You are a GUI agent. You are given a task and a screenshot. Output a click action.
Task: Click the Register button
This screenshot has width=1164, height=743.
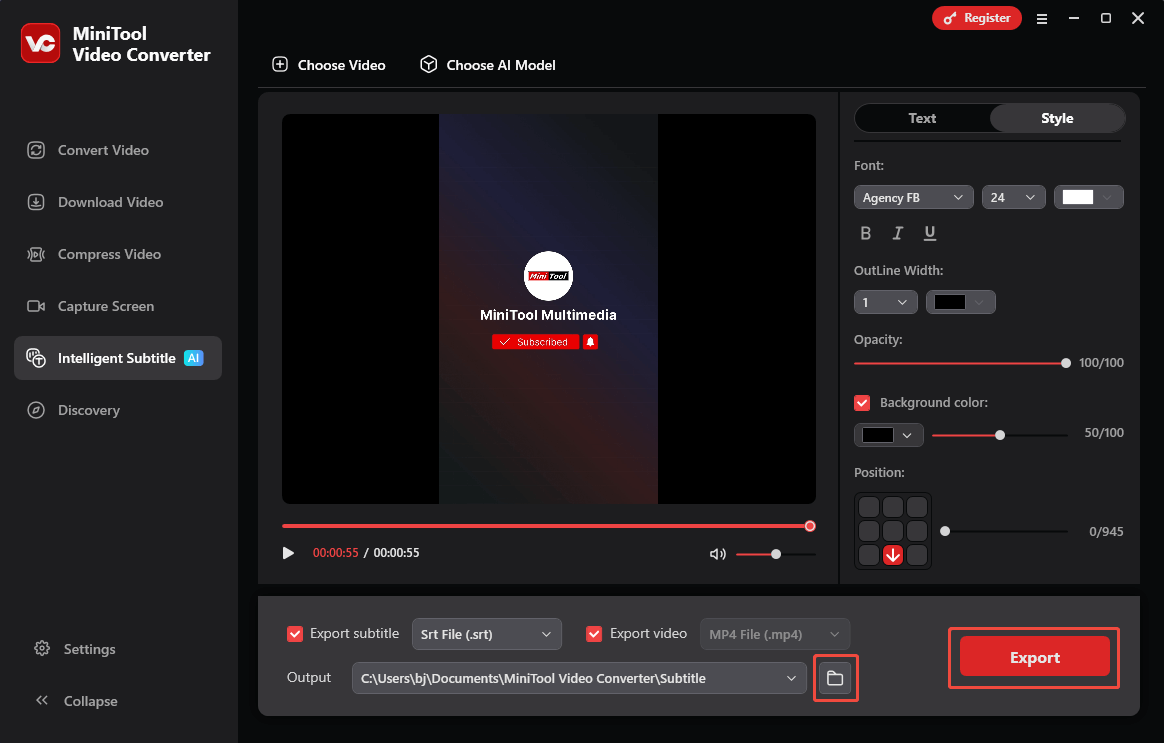pos(976,18)
